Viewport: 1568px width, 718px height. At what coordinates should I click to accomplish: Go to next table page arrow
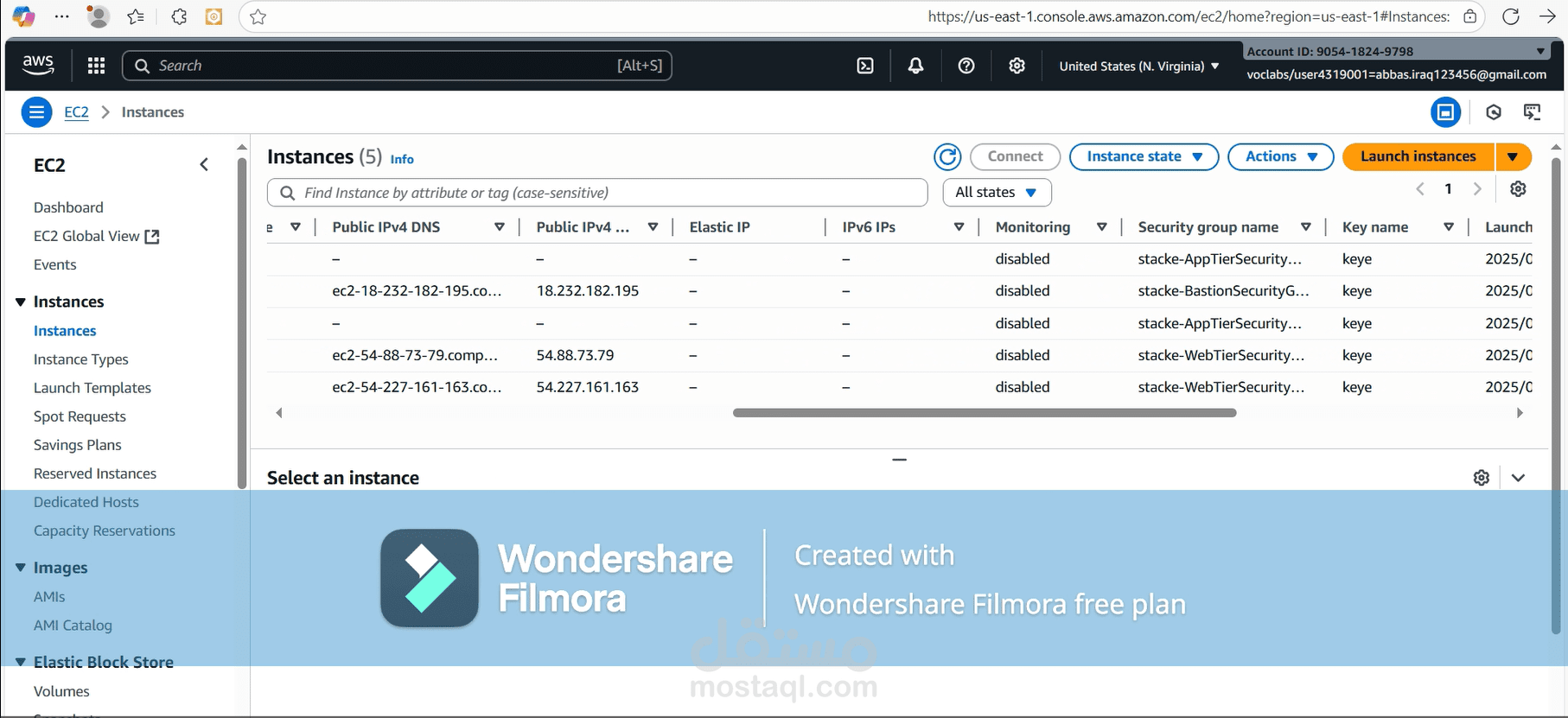[1477, 188]
